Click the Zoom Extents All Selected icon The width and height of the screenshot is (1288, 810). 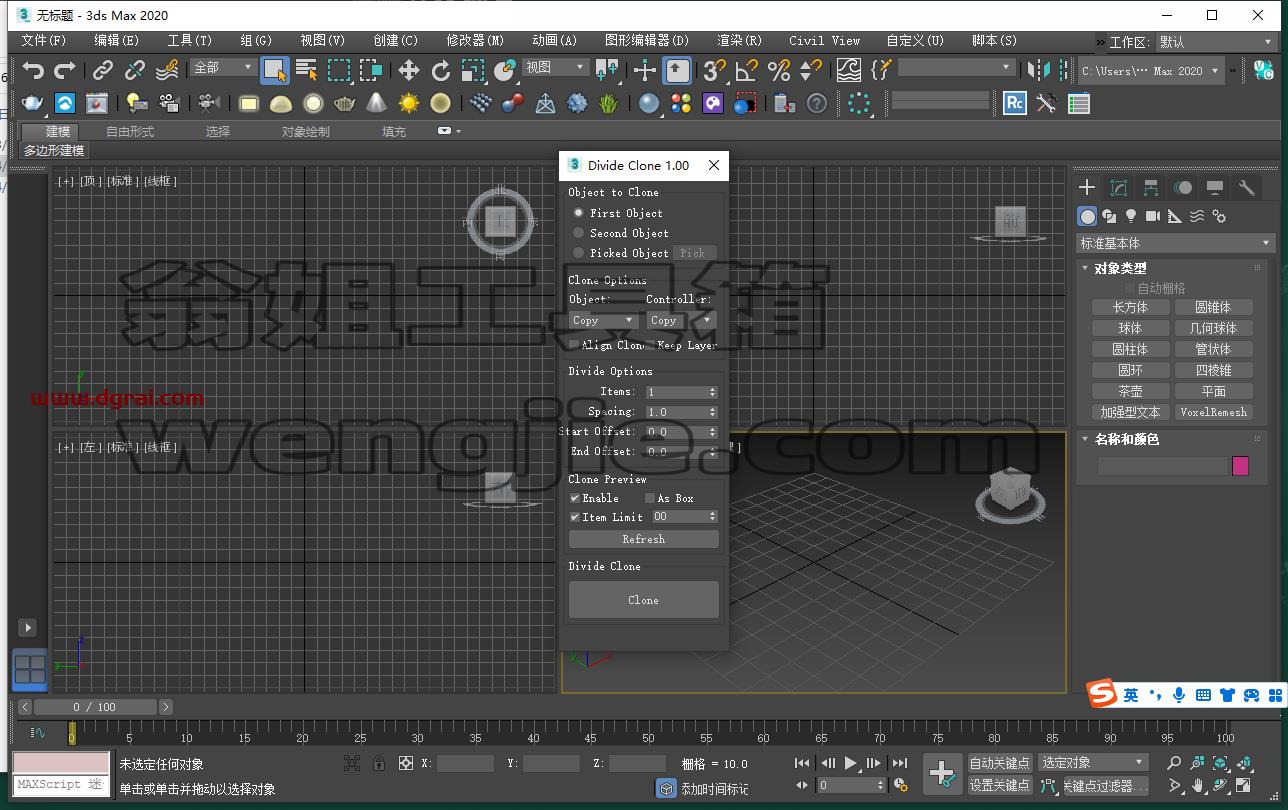1243,763
